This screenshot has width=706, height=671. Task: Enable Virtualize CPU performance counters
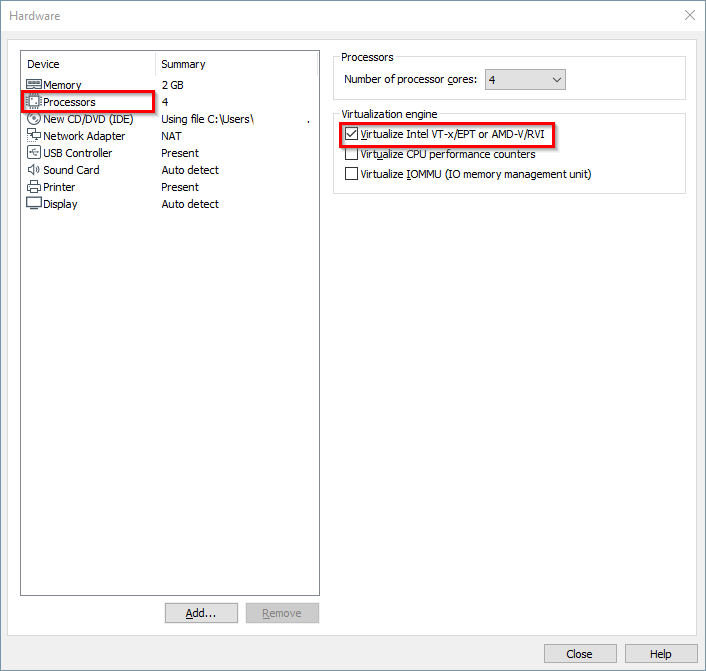coord(351,154)
